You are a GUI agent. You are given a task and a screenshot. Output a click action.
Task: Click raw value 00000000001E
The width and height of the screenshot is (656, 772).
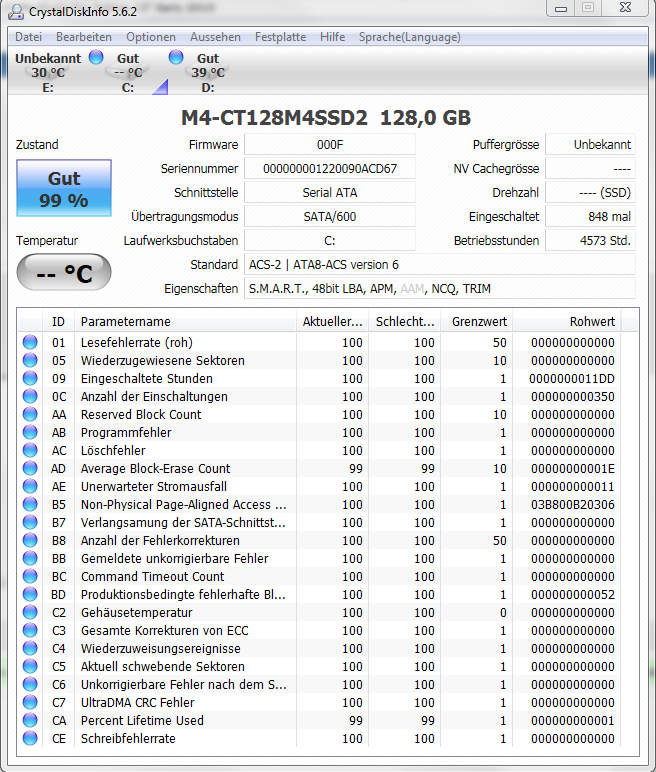573,469
